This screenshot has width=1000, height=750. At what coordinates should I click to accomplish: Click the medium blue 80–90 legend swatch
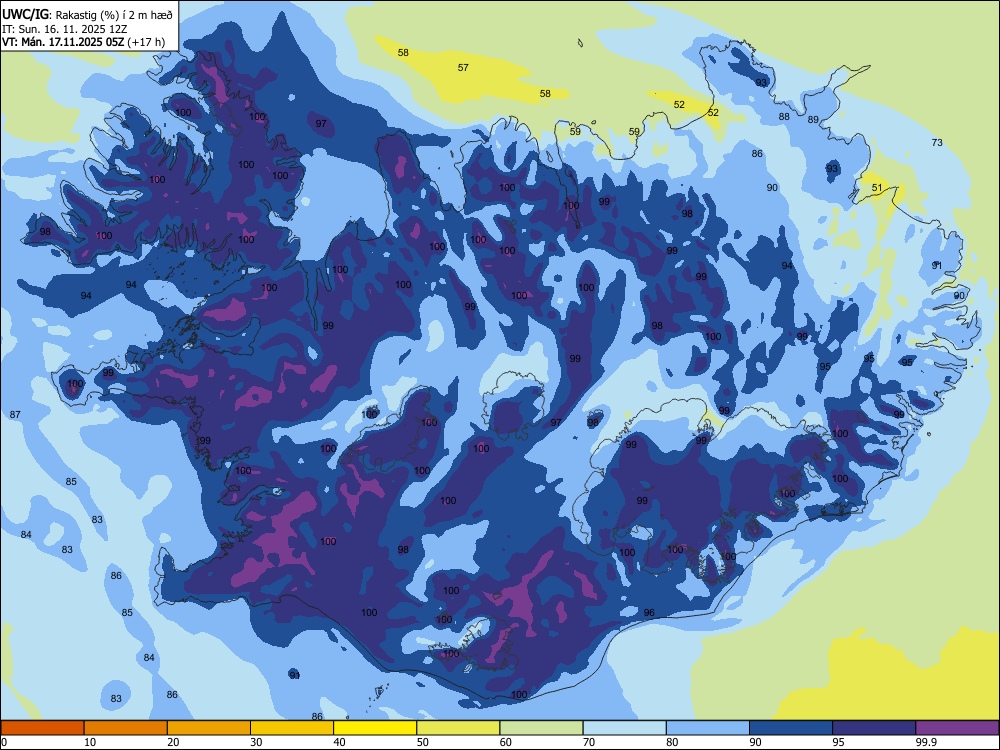(708, 728)
